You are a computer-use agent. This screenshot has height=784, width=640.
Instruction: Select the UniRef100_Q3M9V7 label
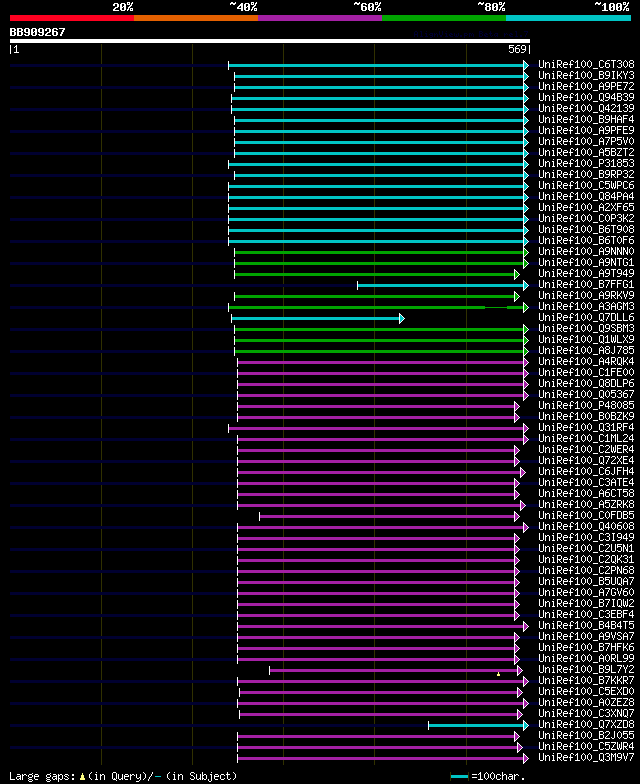(x=586, y=758)
